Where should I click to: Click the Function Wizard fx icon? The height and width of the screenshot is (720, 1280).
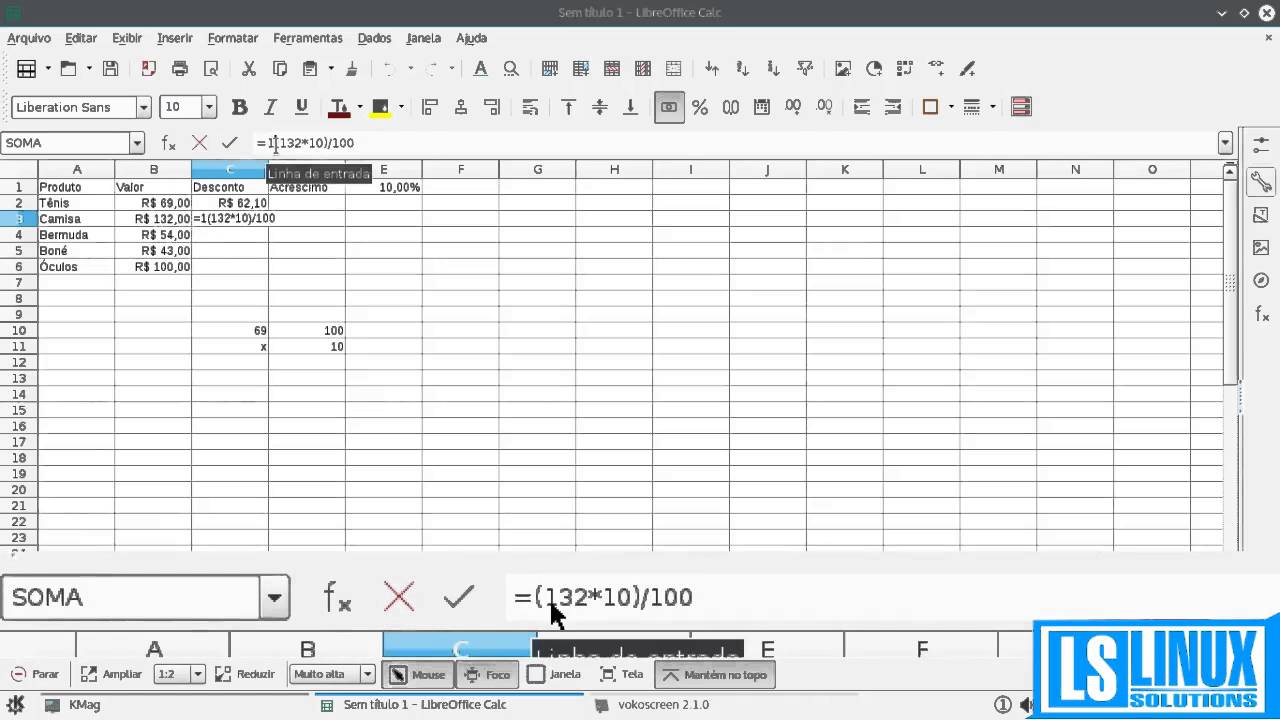tap(168, 143)
